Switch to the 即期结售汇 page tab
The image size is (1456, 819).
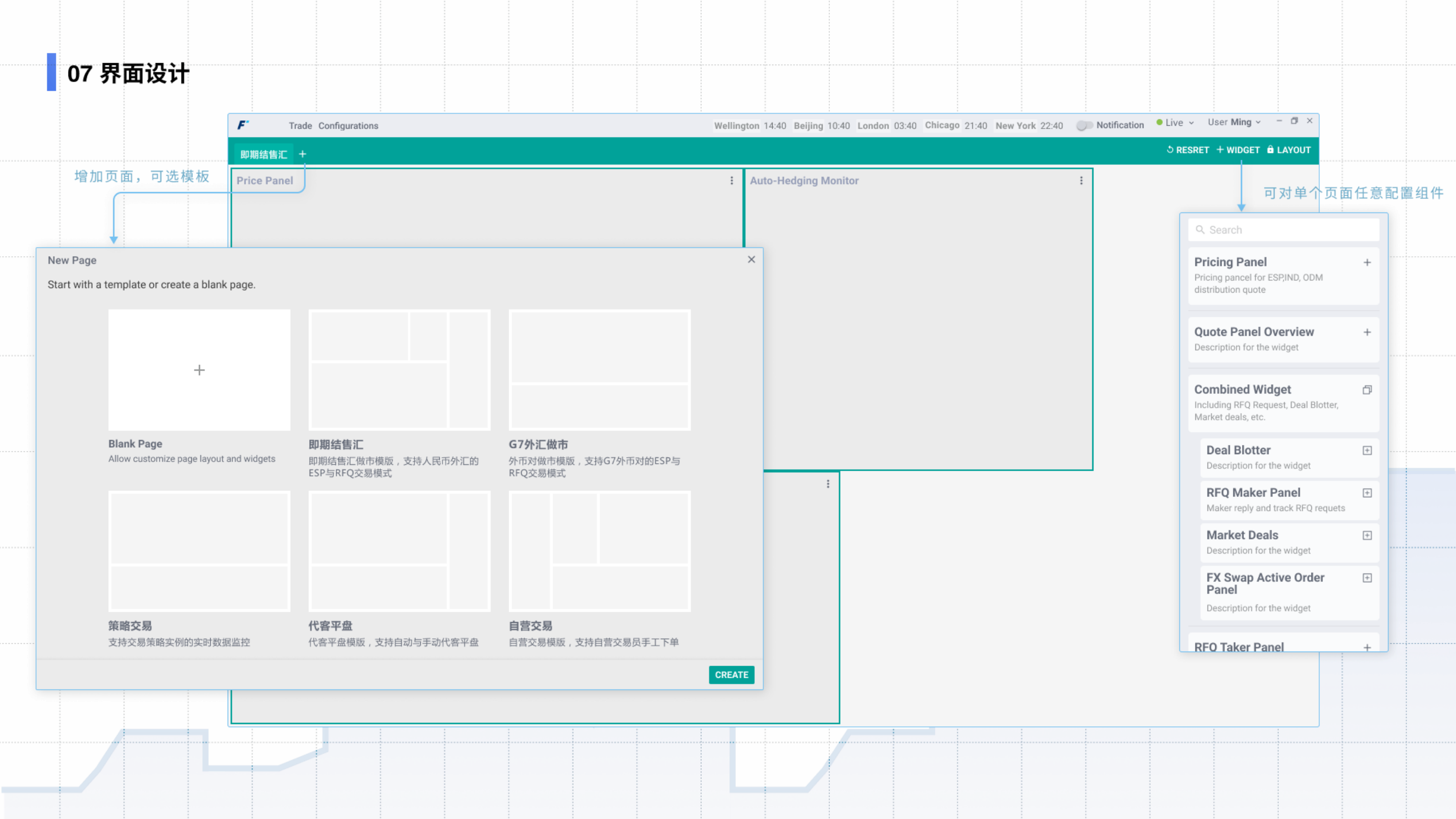264,154
